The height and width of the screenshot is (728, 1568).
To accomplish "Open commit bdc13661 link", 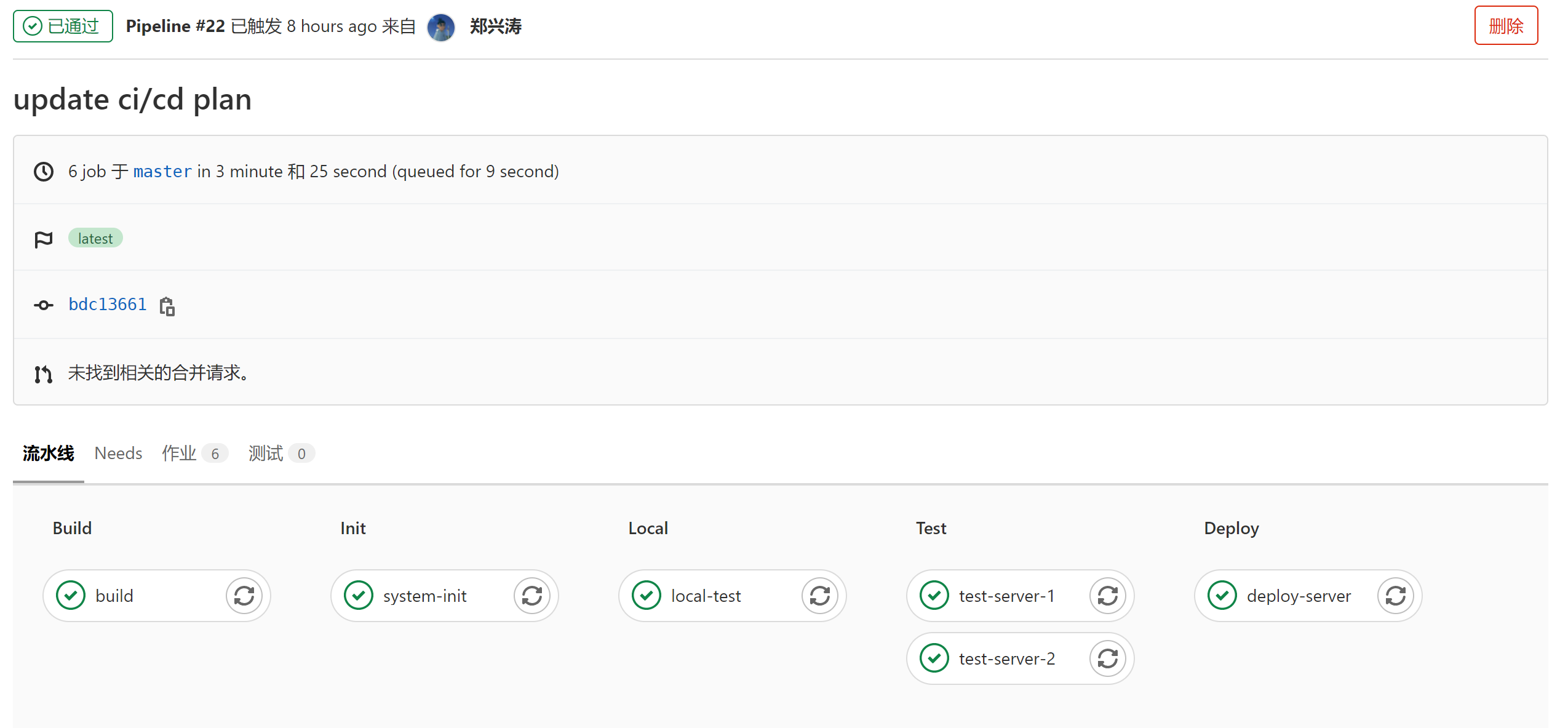I will (108, 305).
